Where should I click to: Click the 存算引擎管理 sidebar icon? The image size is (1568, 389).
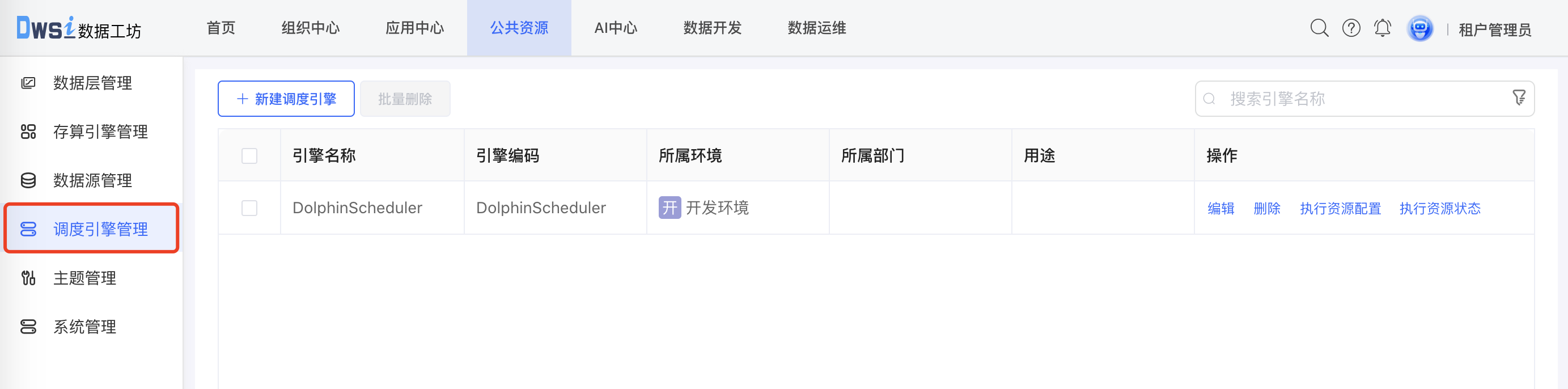click(28, 132)
